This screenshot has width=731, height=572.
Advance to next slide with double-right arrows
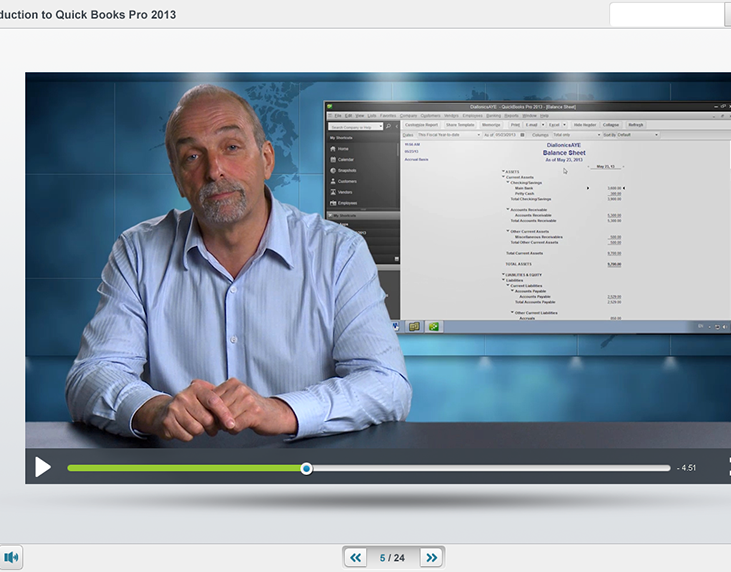click(432, 558)
